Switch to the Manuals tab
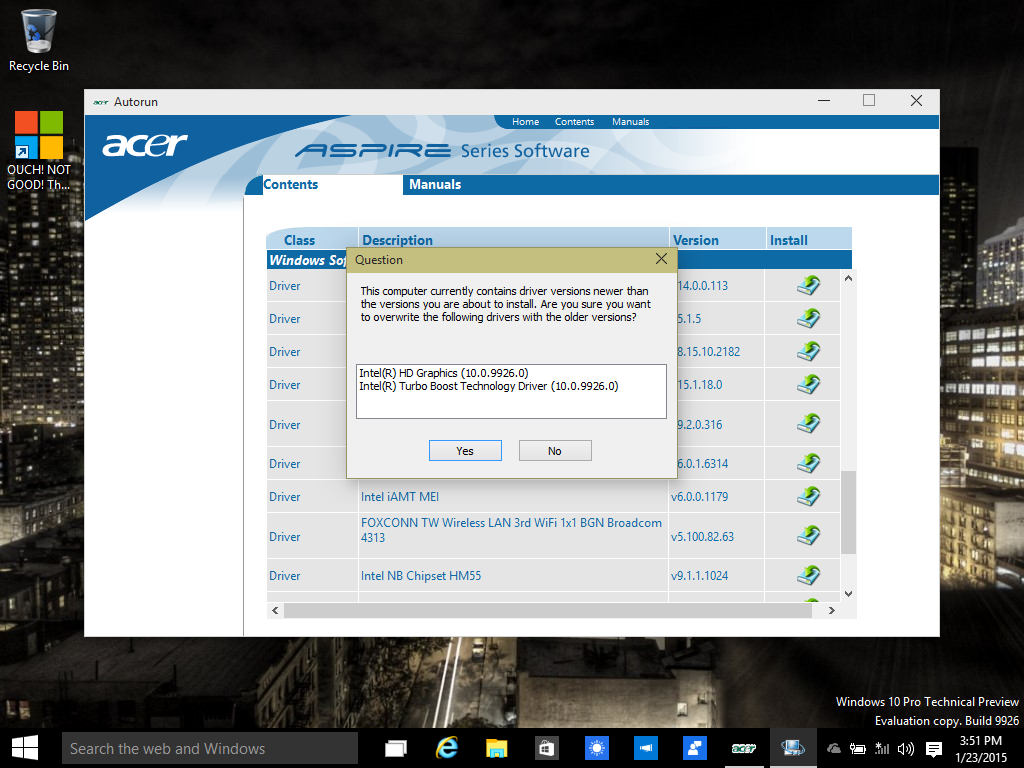The width and height of the screenshot is (1024, 768). pyautogui.click(x=435, y=185)
